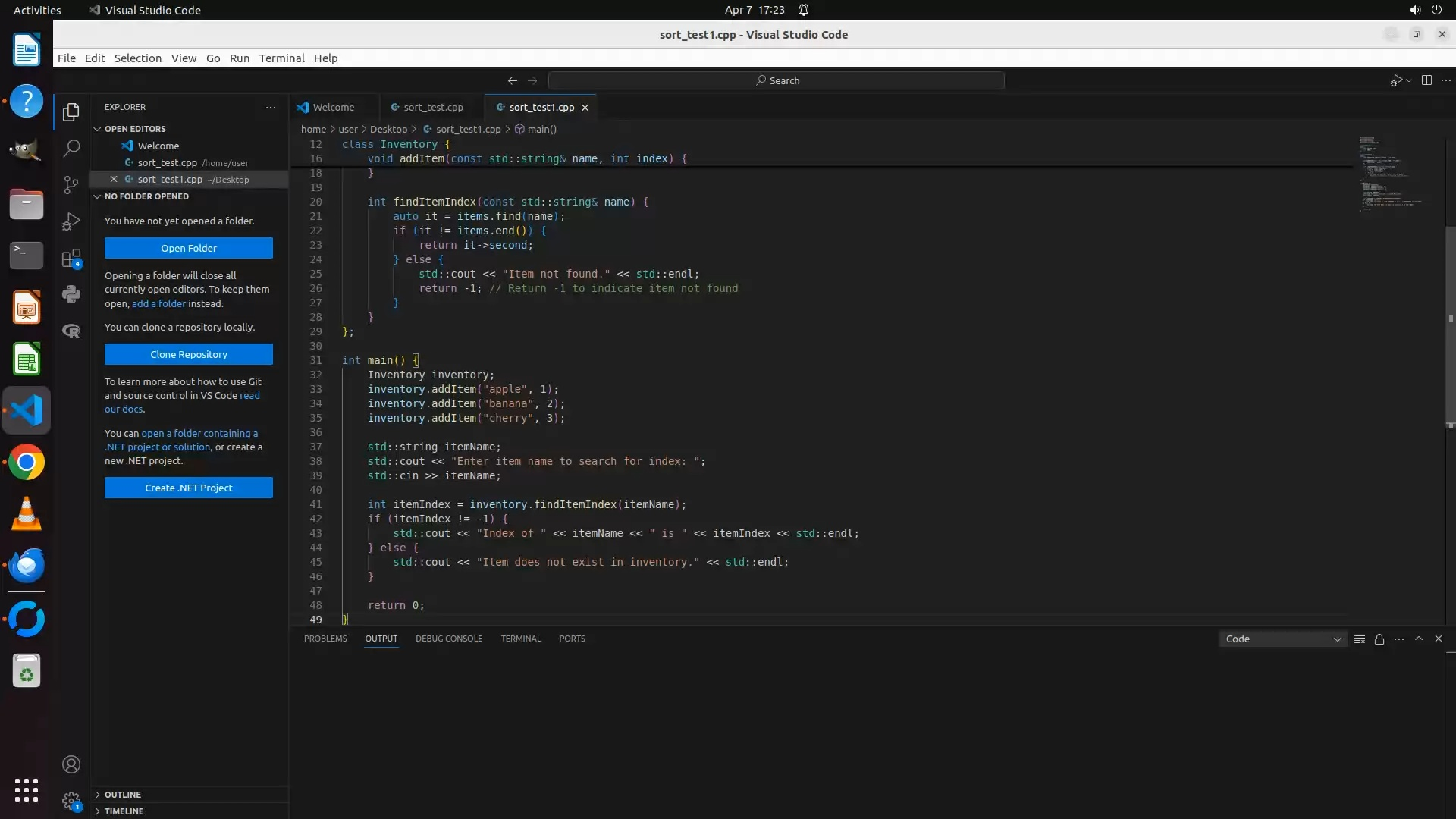Open the Python activity bar icon
This screenshot has height=819, width=1456.
71,294
